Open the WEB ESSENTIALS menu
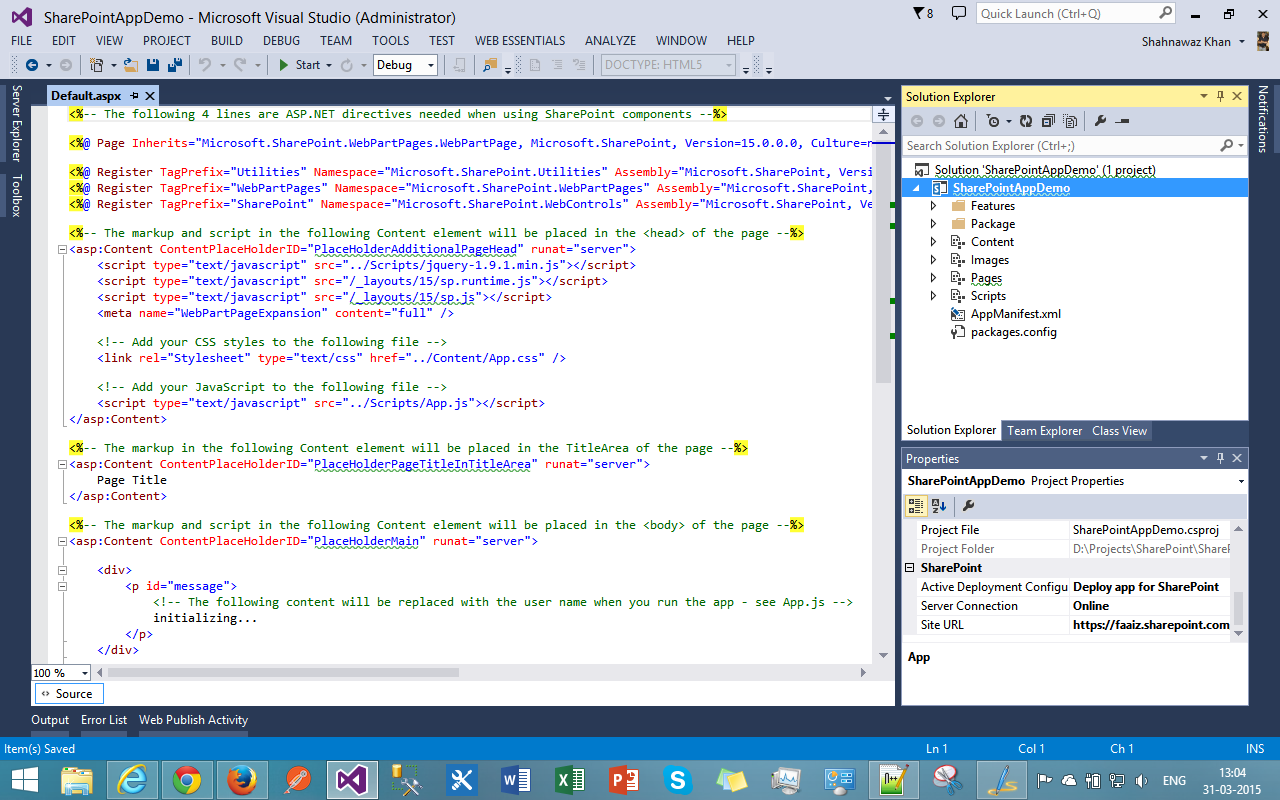Screen dimensions: 1280x800 click(520, 41)
